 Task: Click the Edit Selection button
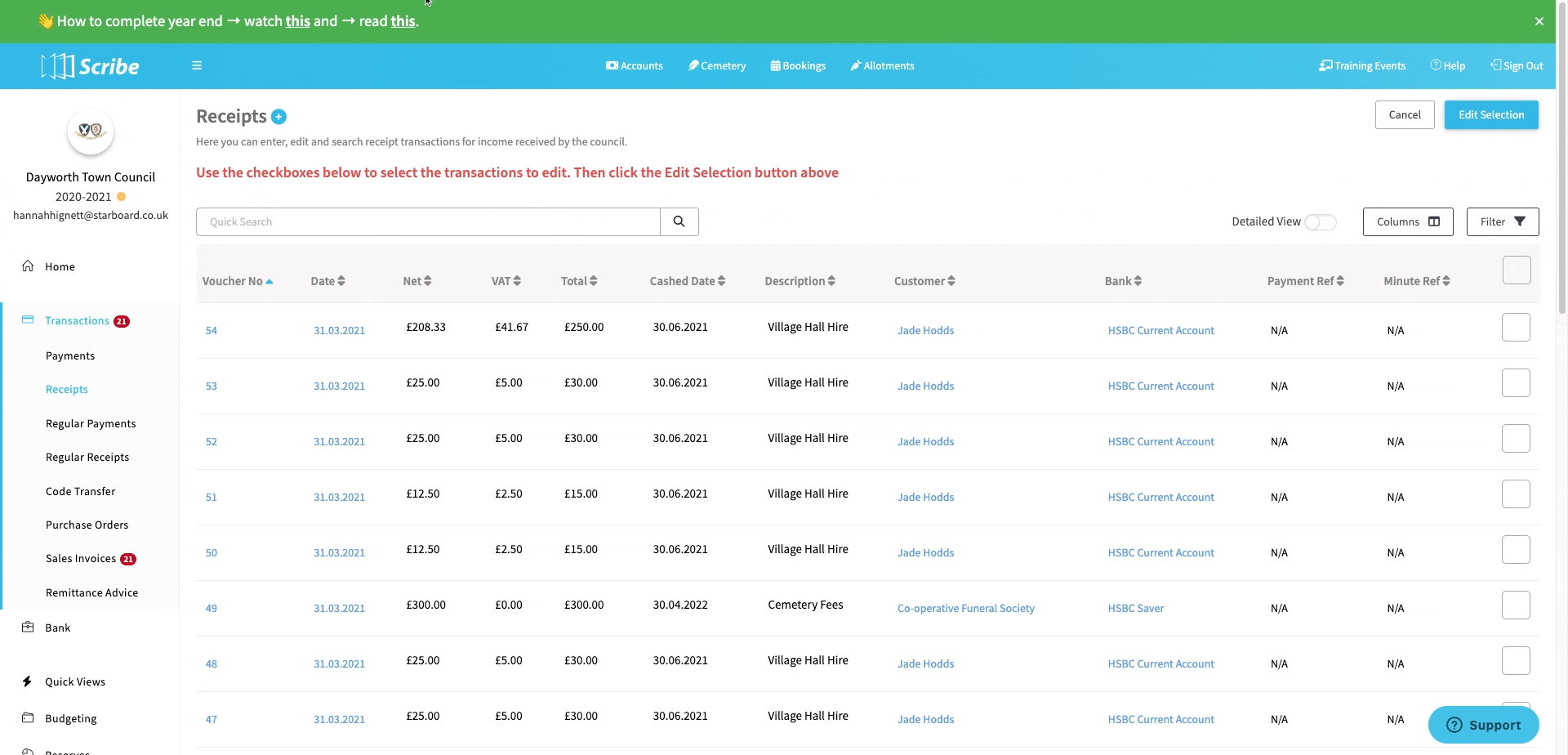(1491, 114)
